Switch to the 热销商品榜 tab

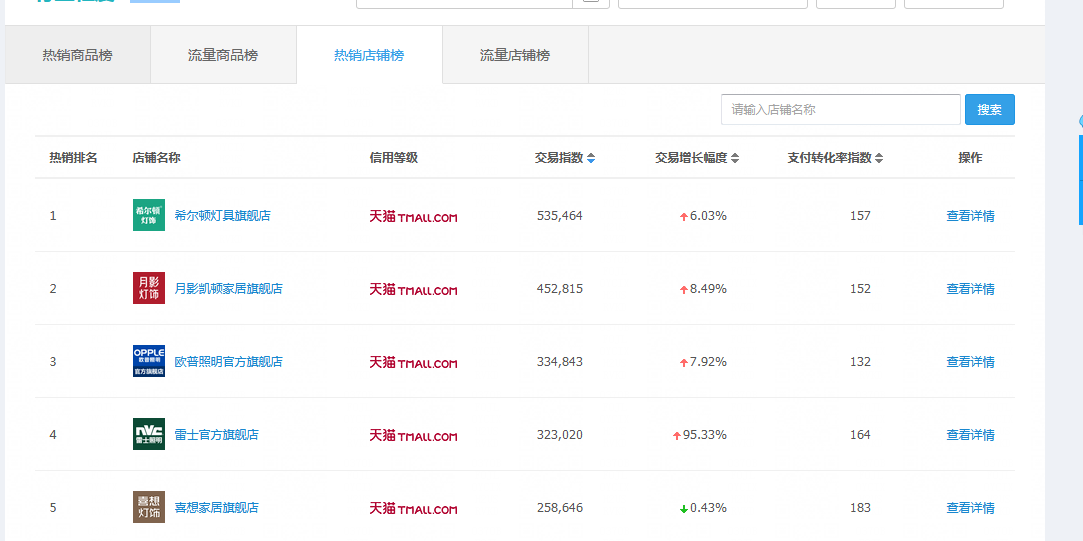click(77, 55)
